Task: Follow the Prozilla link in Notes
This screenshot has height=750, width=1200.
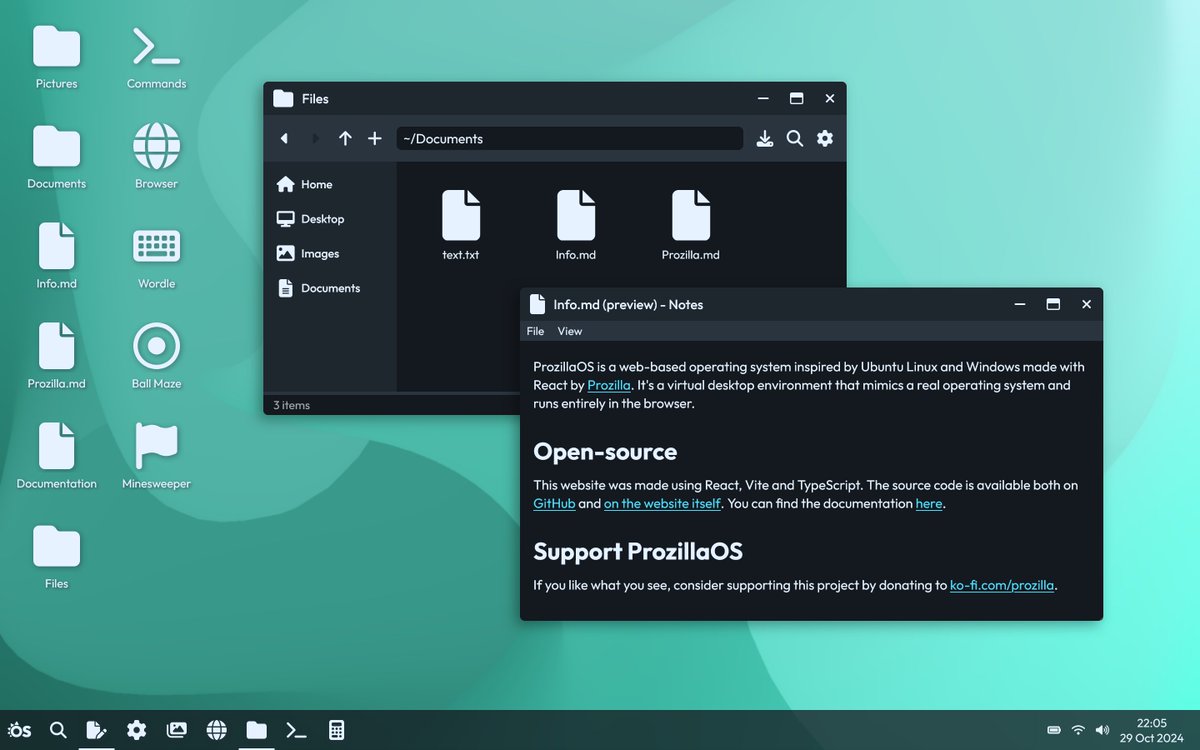Action: pyautogui.click(x=609, y=385)
